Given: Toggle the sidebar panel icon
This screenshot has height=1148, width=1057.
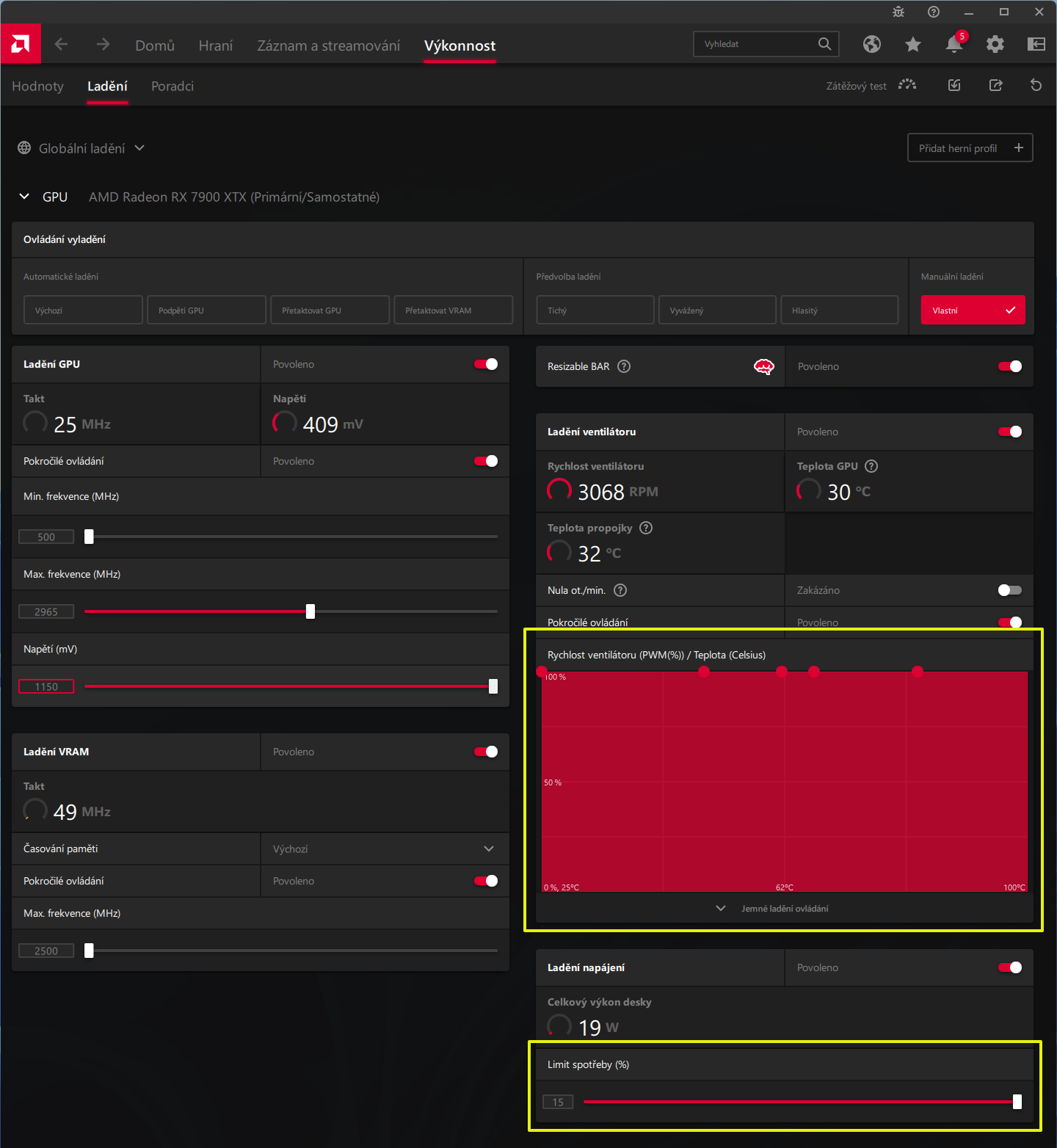Looking at the screenshot, I should coord(1036,45).
